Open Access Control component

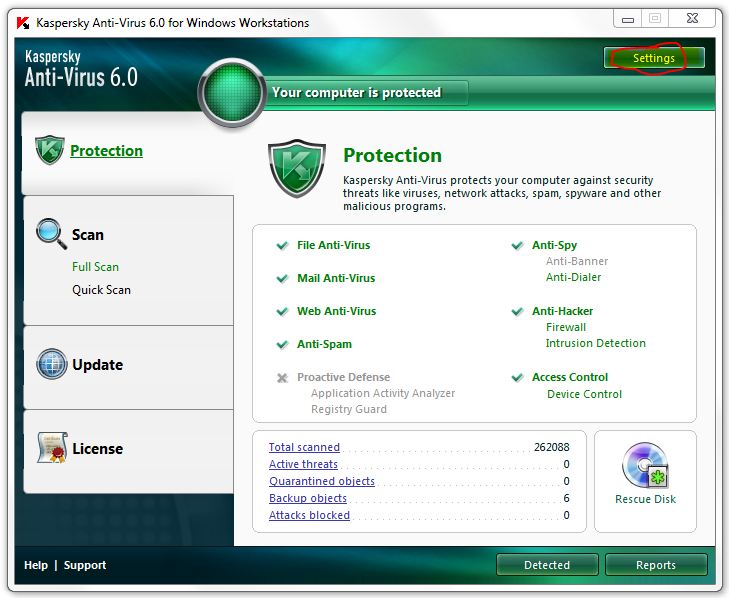[570, 377]
